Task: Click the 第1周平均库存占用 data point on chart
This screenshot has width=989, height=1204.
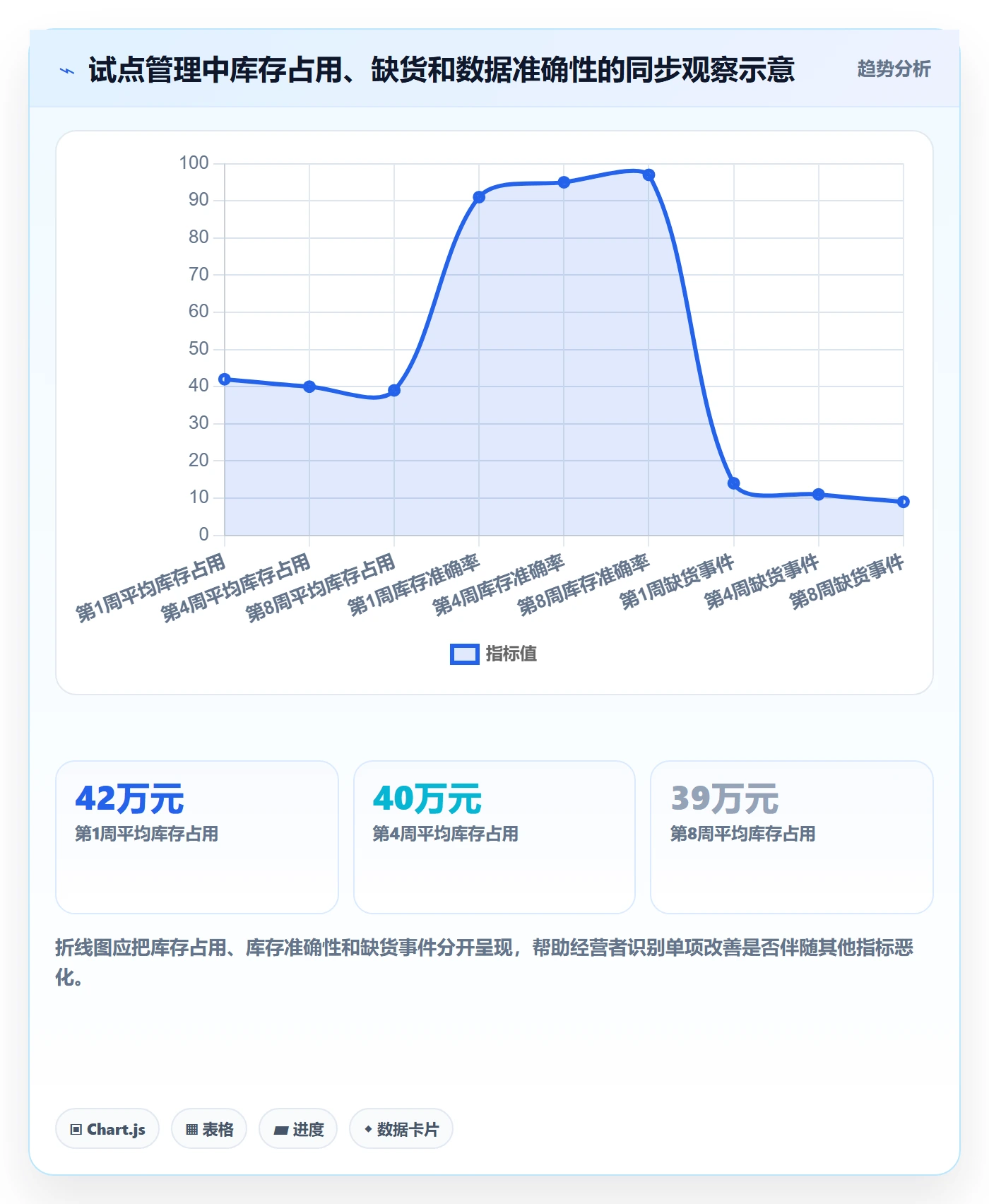Action: 225,379
